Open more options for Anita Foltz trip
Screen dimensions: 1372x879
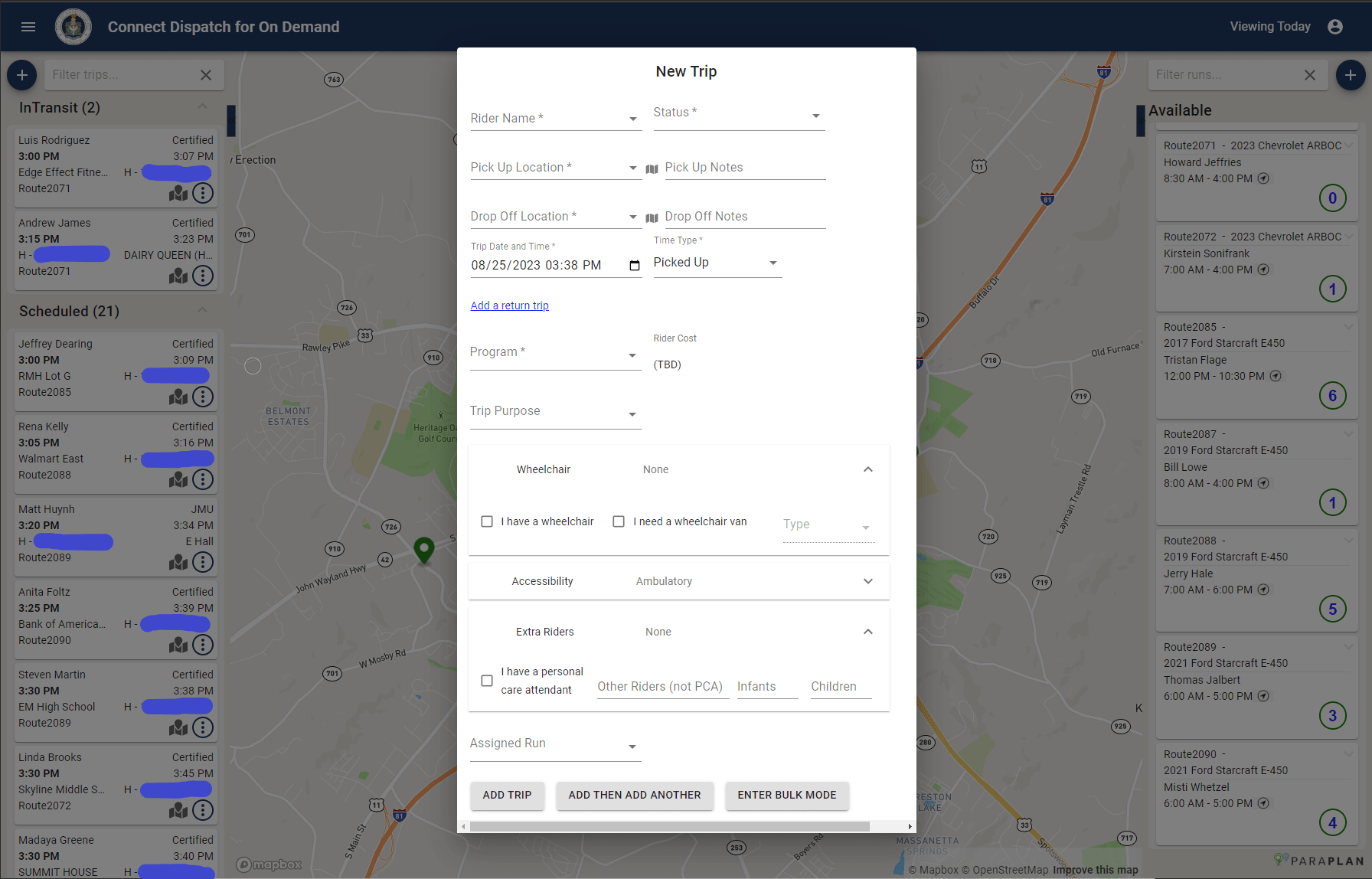[x=203, y=645]
